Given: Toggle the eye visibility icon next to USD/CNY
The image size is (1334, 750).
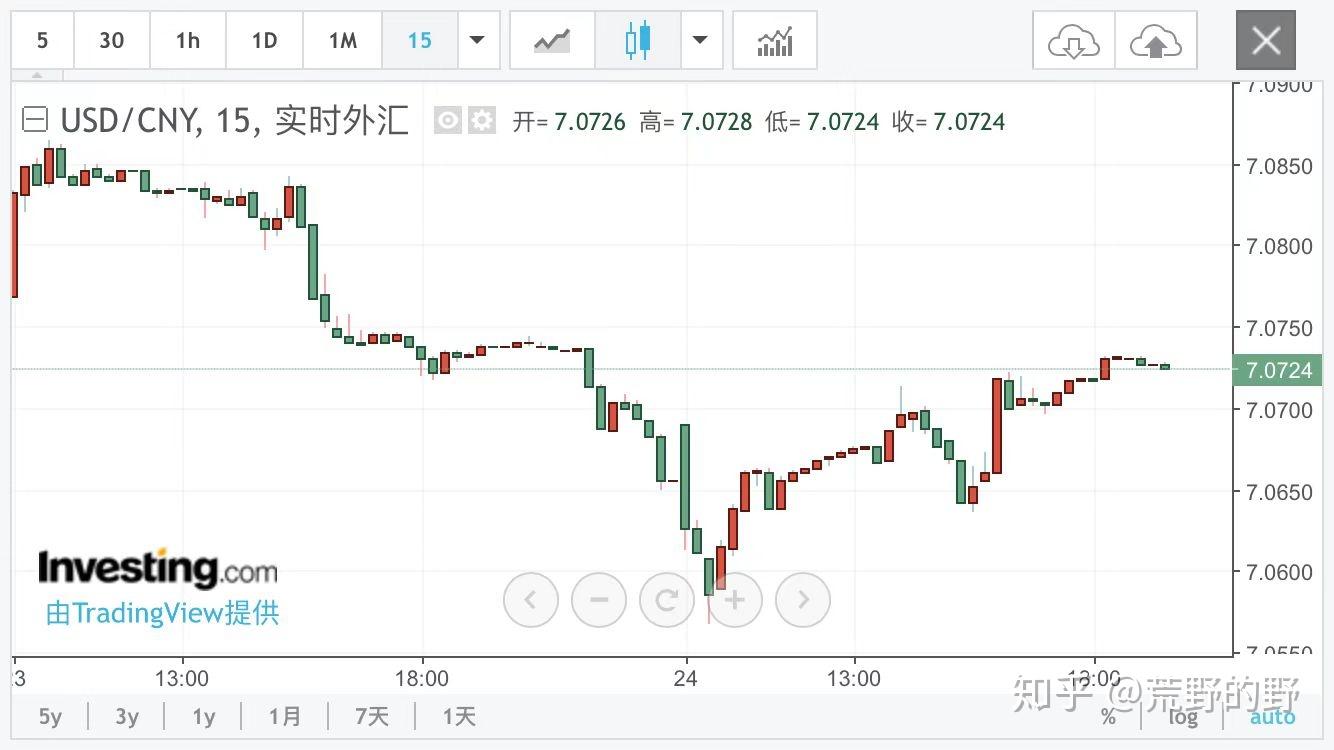Looking at the screenshot, I should (x=448, y=120).
